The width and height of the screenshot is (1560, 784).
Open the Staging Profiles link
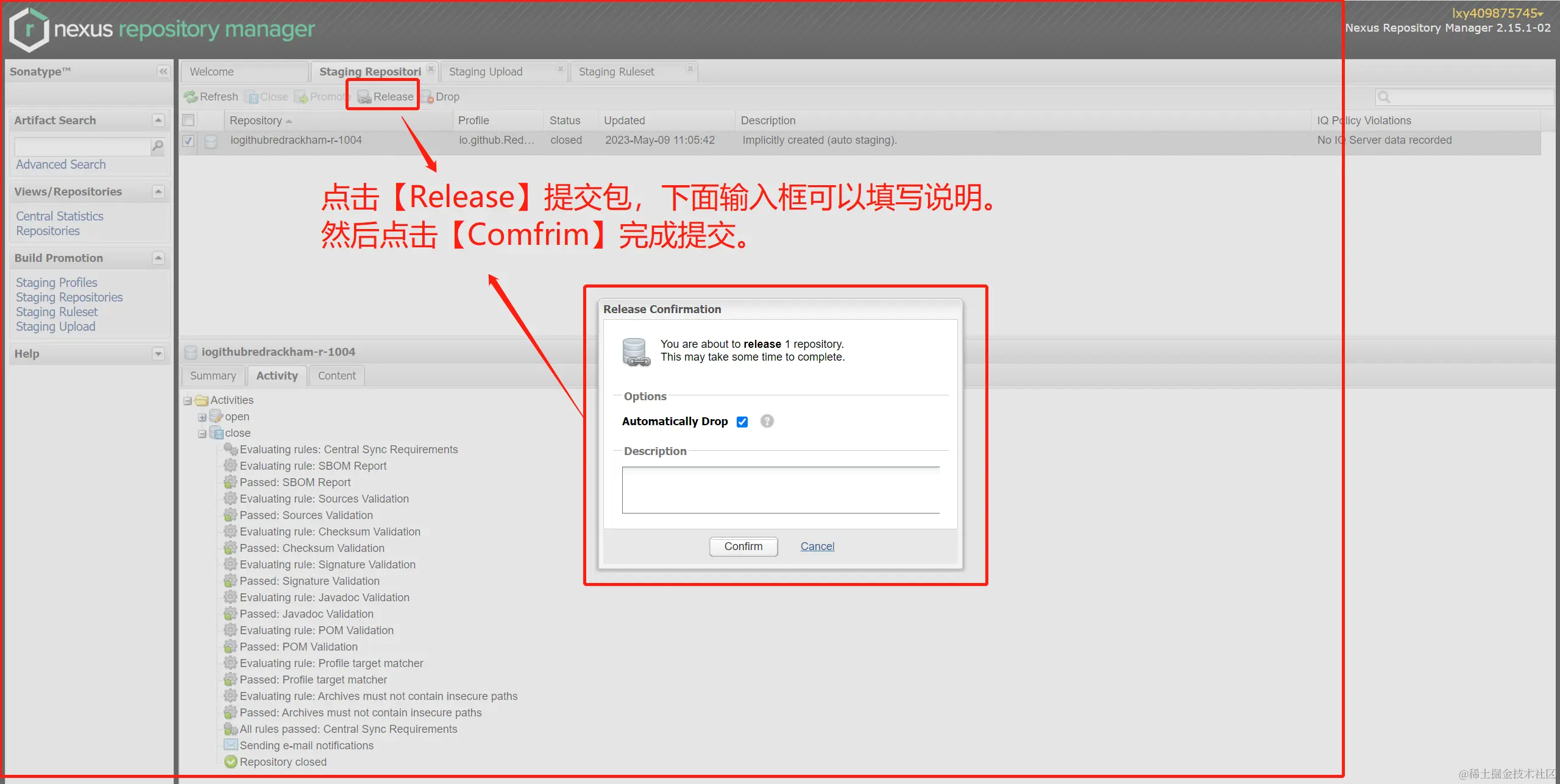tap(57, 283)
